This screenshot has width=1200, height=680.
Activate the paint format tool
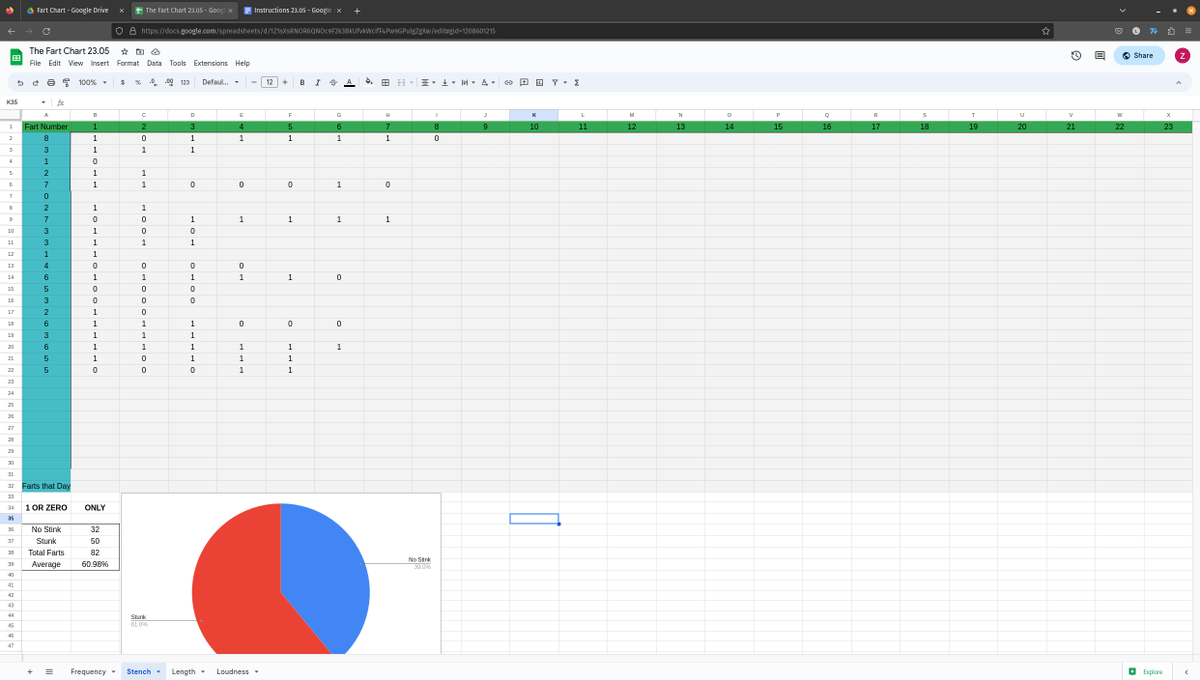(66, 82)
